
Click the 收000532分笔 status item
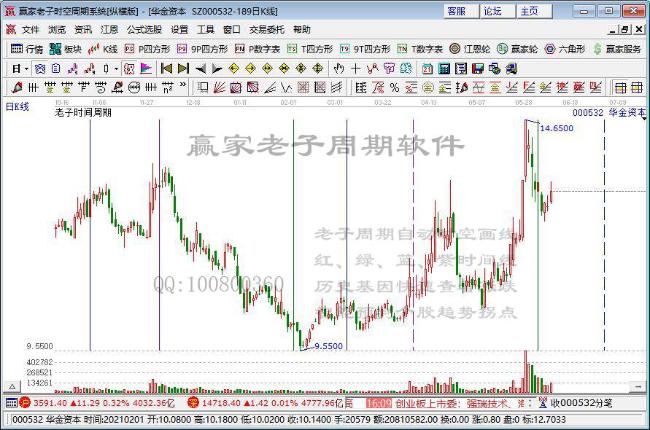click(581, 403)
